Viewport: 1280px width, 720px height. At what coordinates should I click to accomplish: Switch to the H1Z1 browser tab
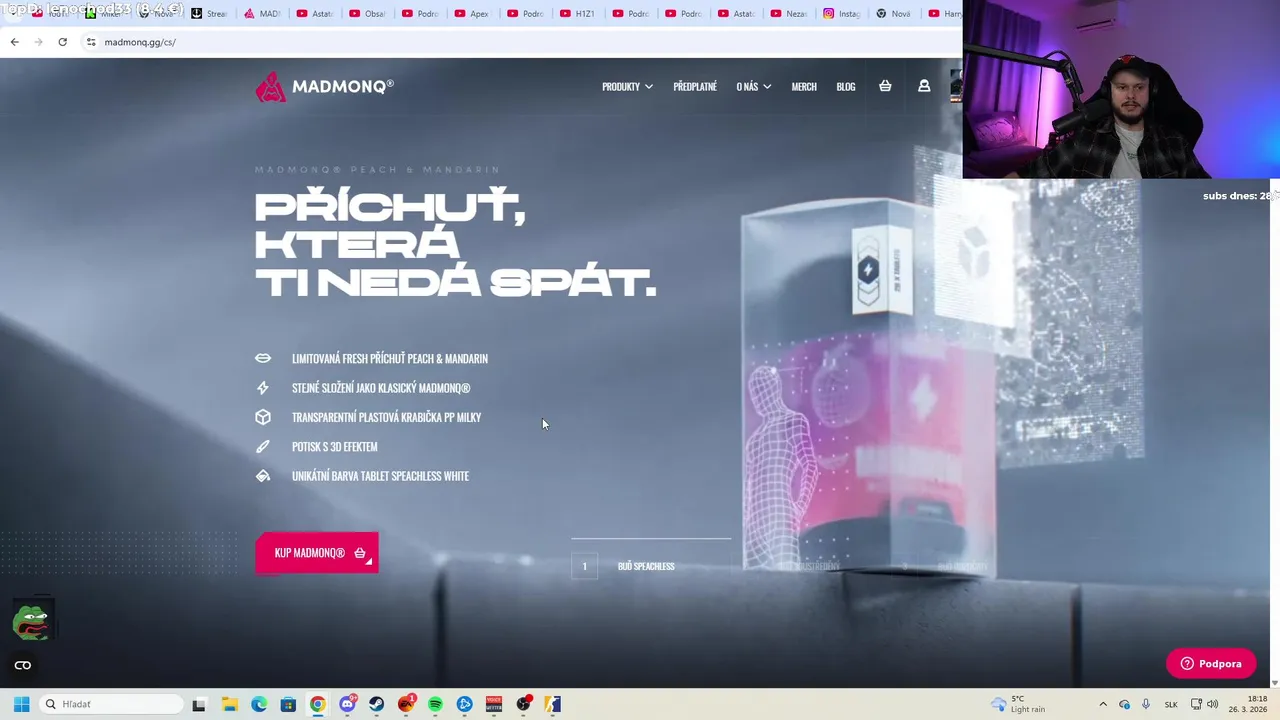(x=580, y=14)
